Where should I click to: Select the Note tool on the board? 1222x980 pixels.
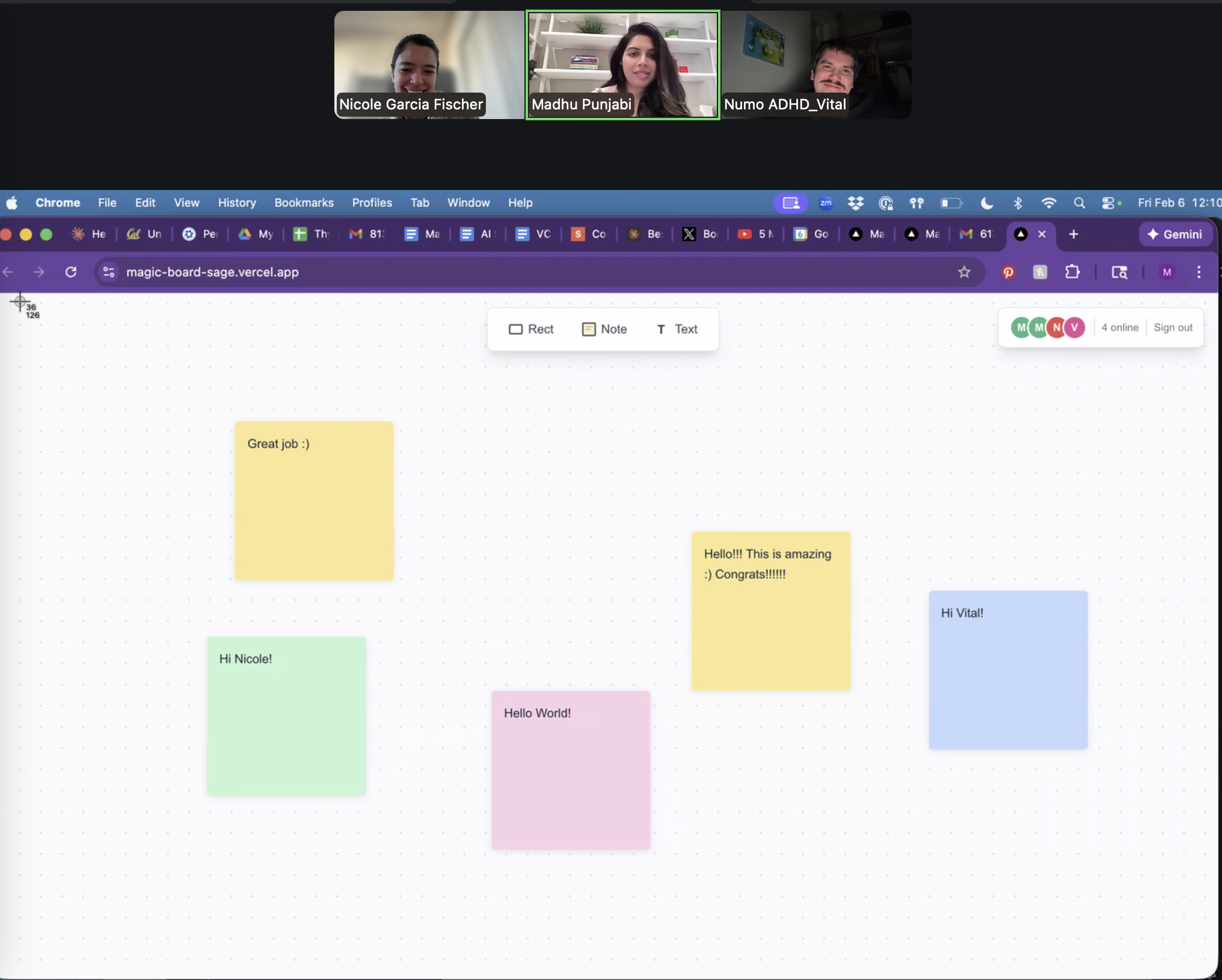tap(605, 329)
